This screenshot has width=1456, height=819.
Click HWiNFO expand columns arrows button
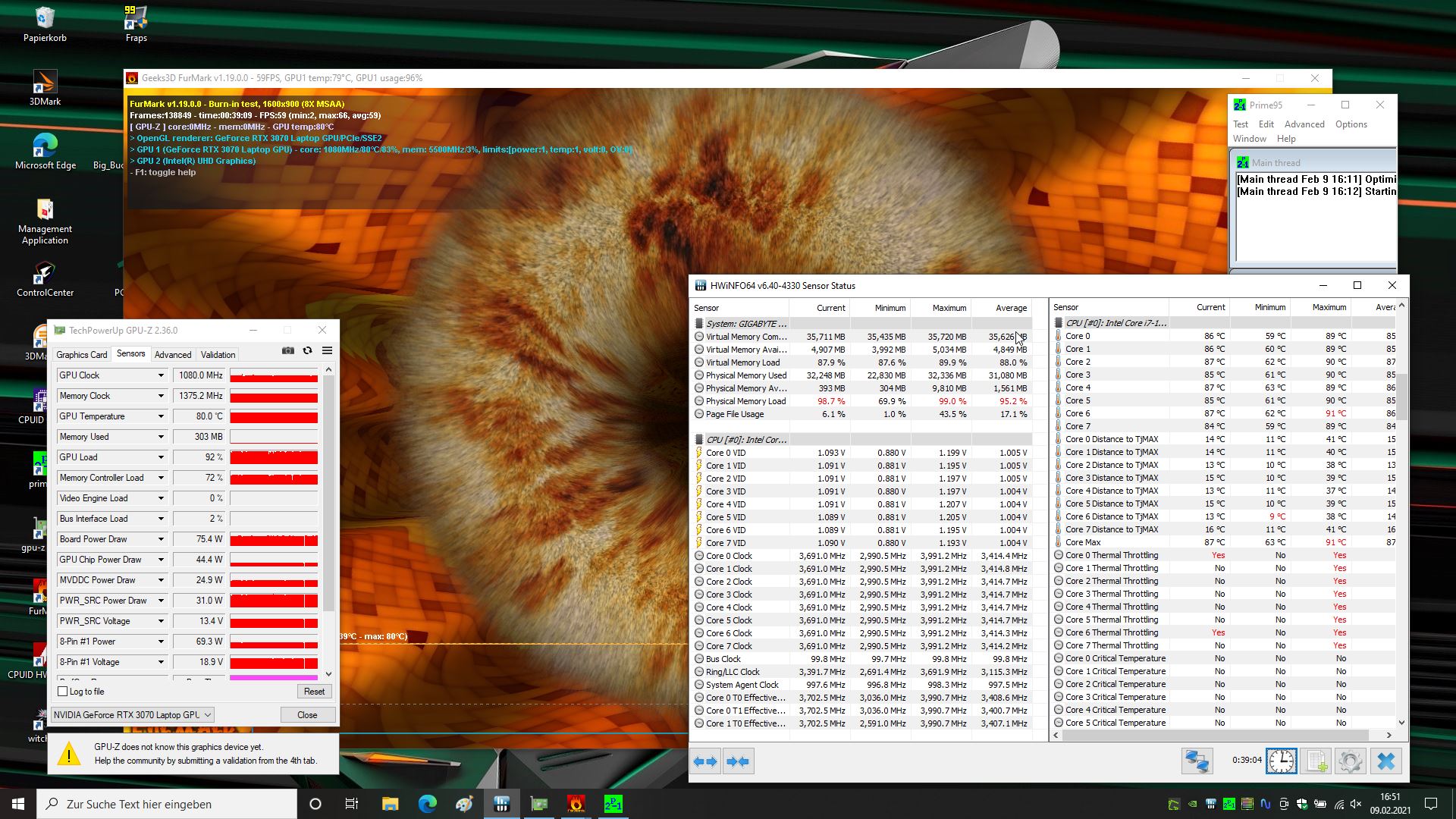706,761
